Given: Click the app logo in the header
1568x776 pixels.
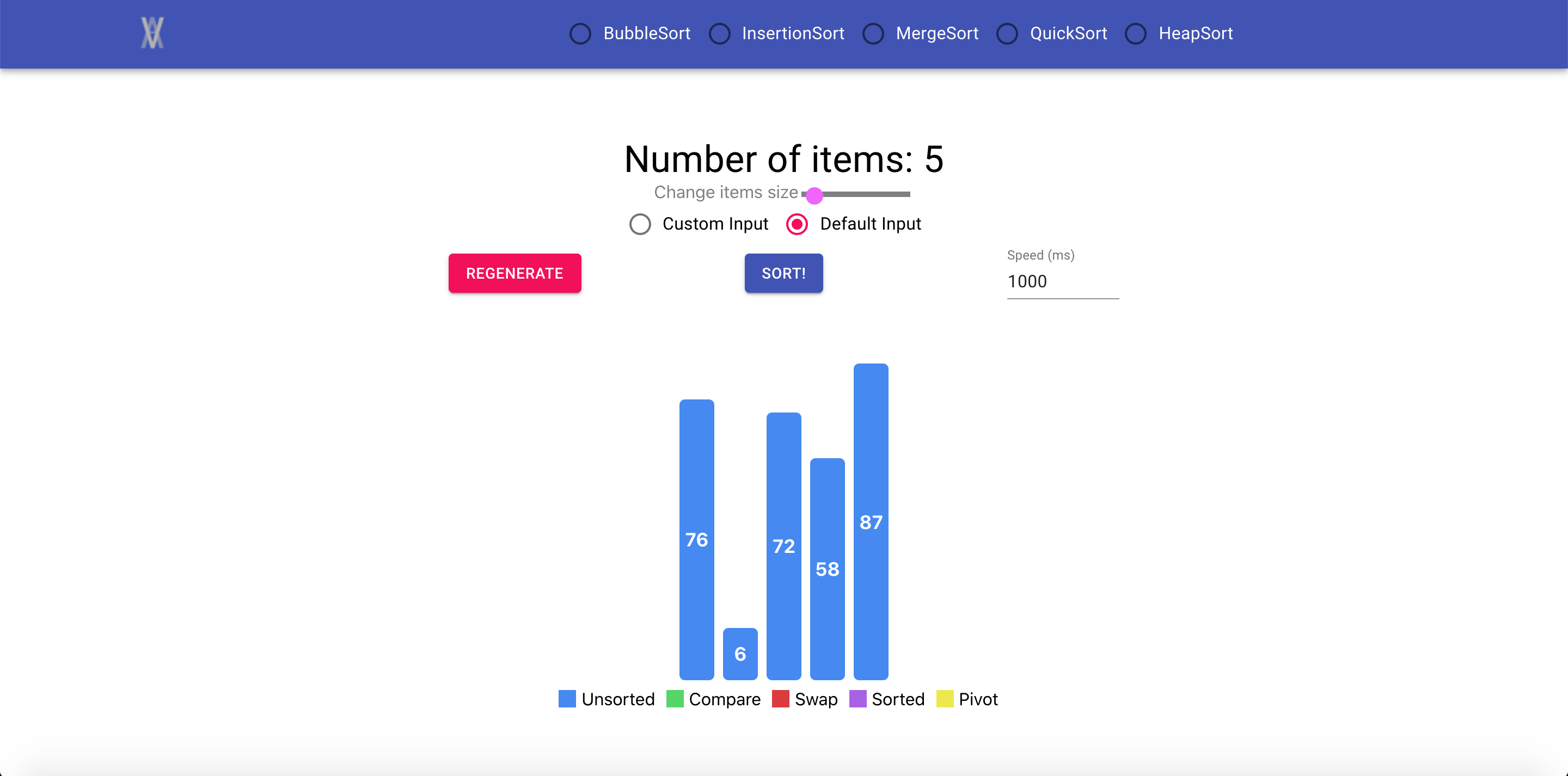Looking at the screenshot, I should (152, 33).
